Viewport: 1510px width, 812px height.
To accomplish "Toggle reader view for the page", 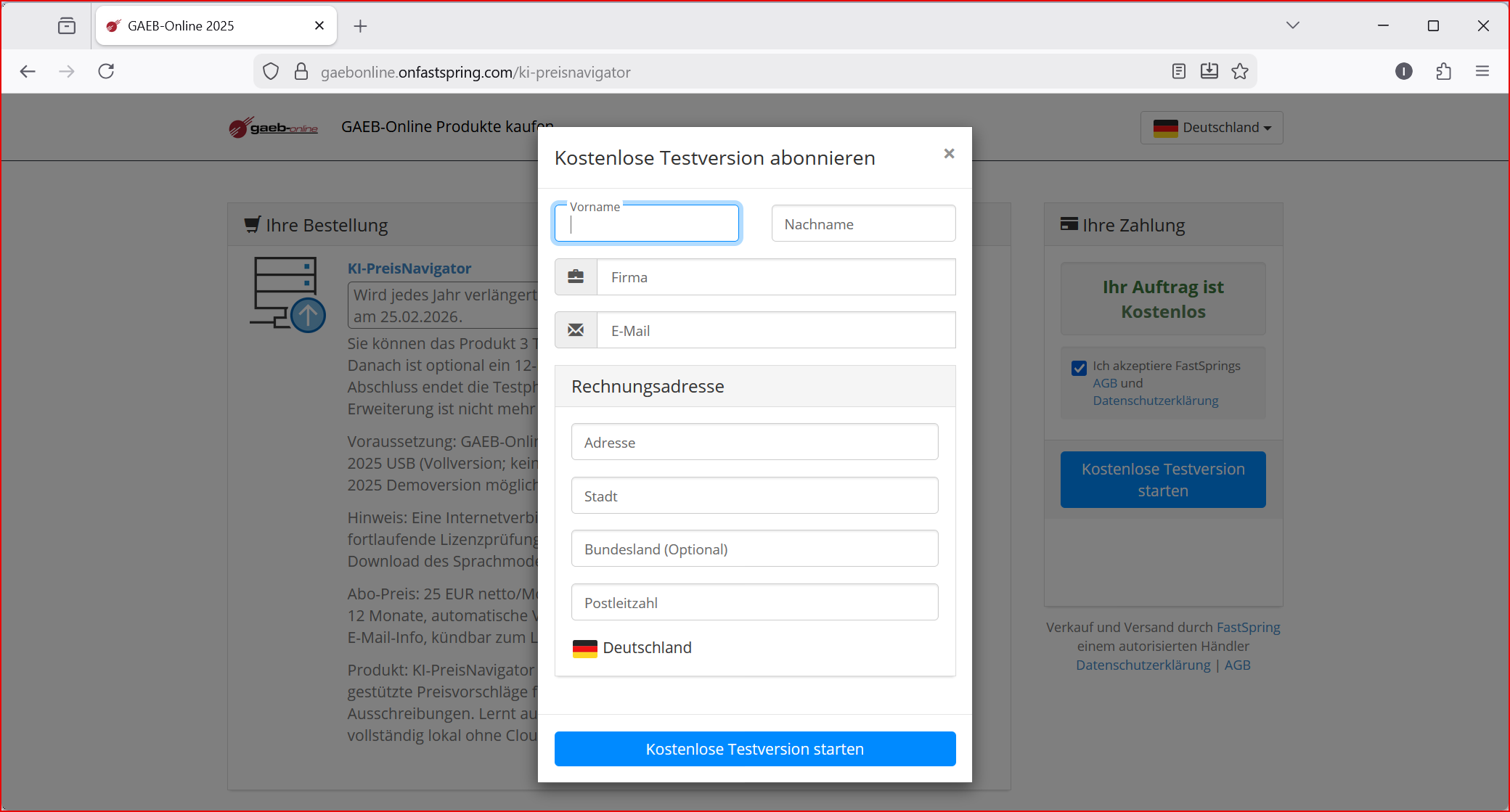I will [x=1178, y=71].
